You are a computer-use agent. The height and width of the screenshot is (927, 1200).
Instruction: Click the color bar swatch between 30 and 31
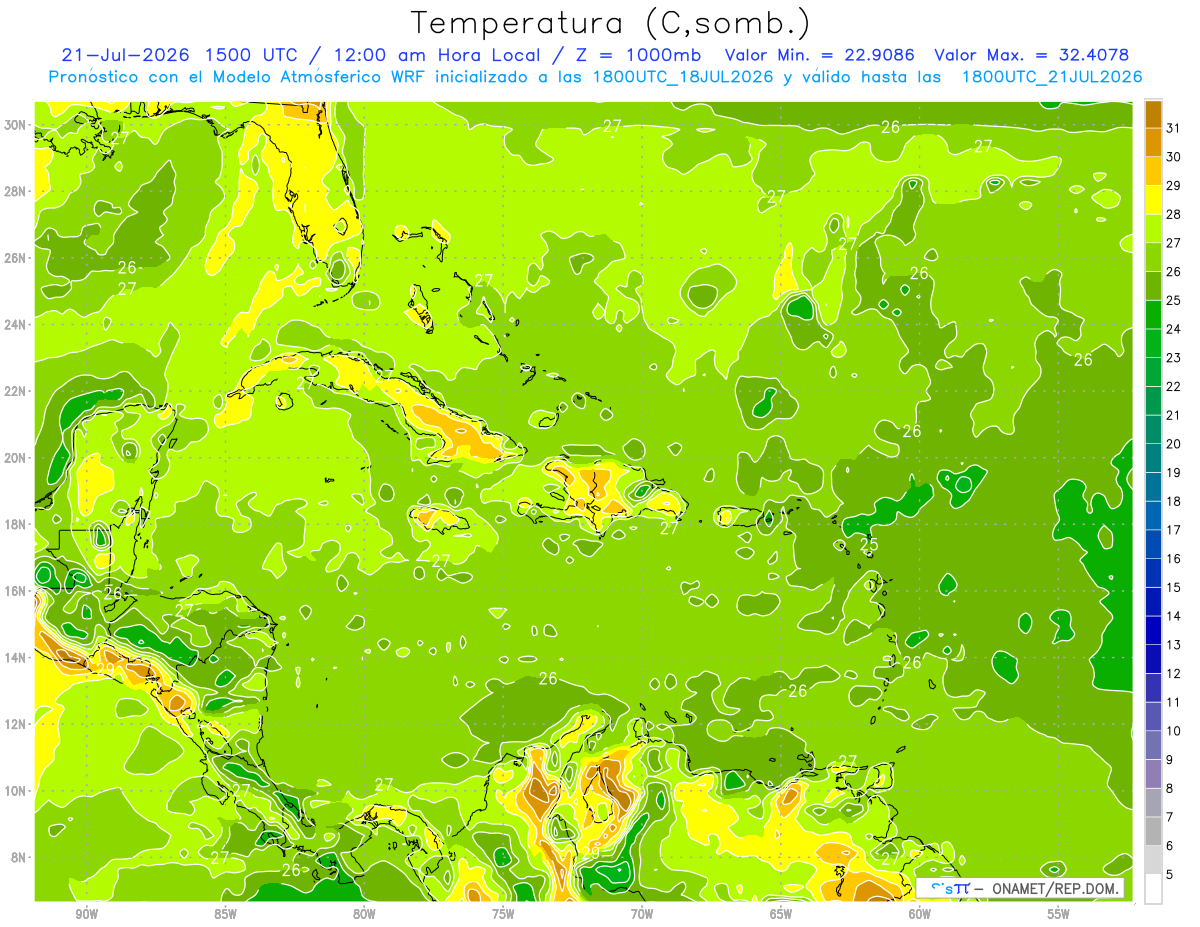1153,142
